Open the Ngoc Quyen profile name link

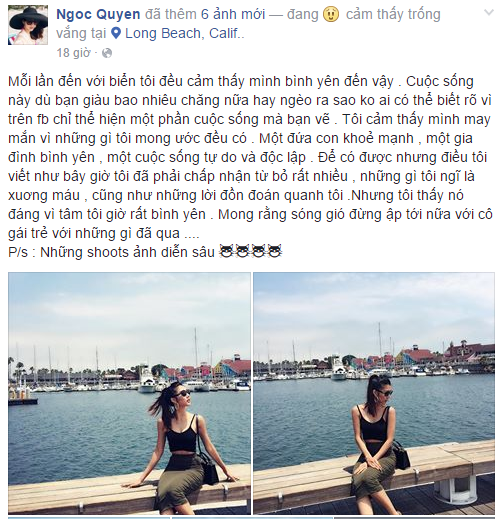tap(98, 14)
